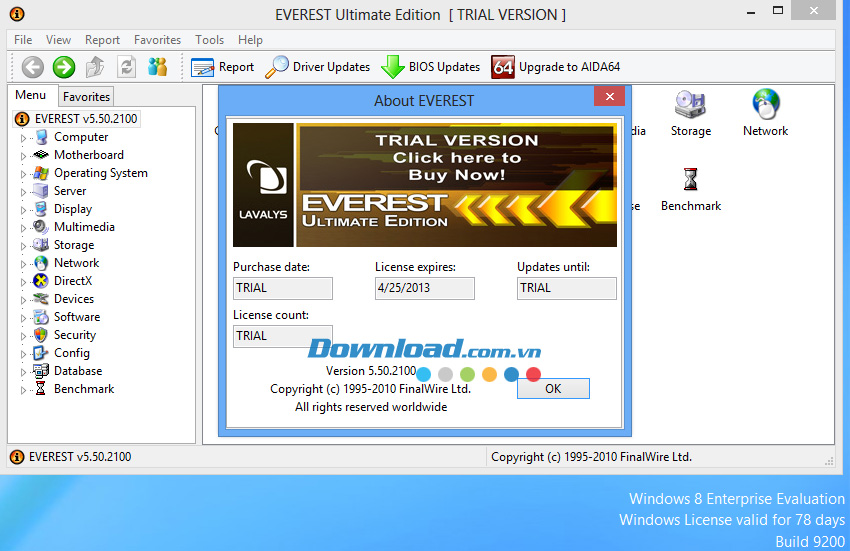Select the Benchmark hourglass icon in the tree
The height and width of the screenshot is (551, 850).
pyautogui.click(x=41, y=389)
